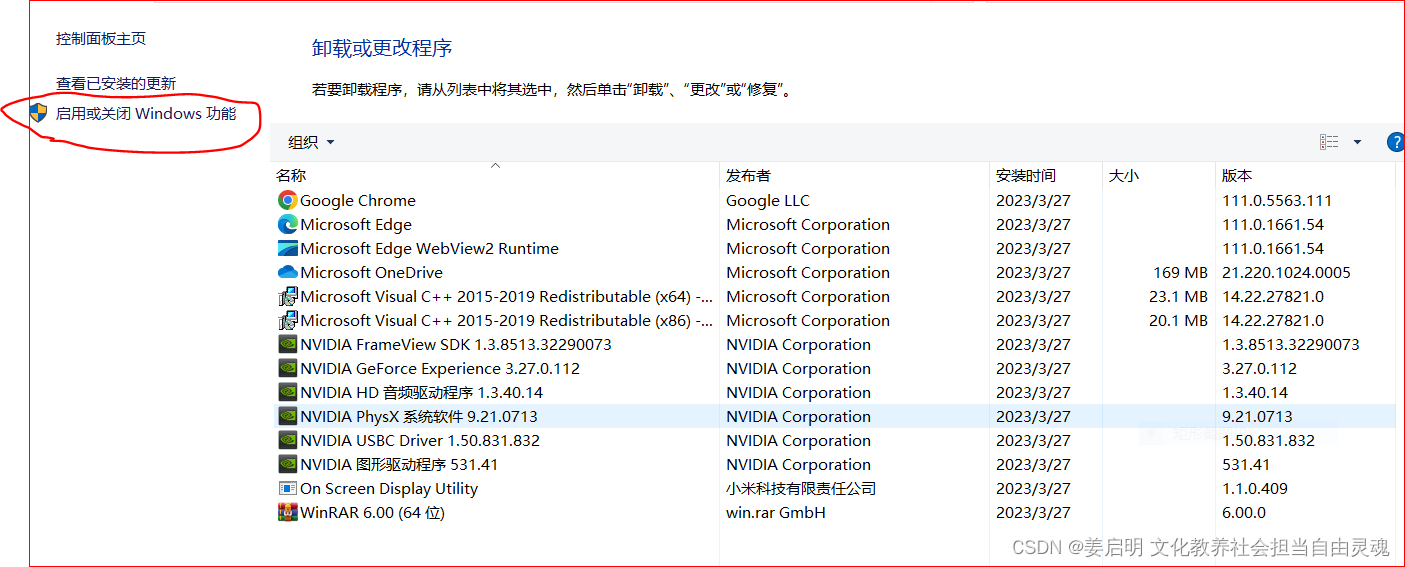Click the Google LLC publisher cell
This screenshot has height=567, width=1405.
(x=768, y=200)
